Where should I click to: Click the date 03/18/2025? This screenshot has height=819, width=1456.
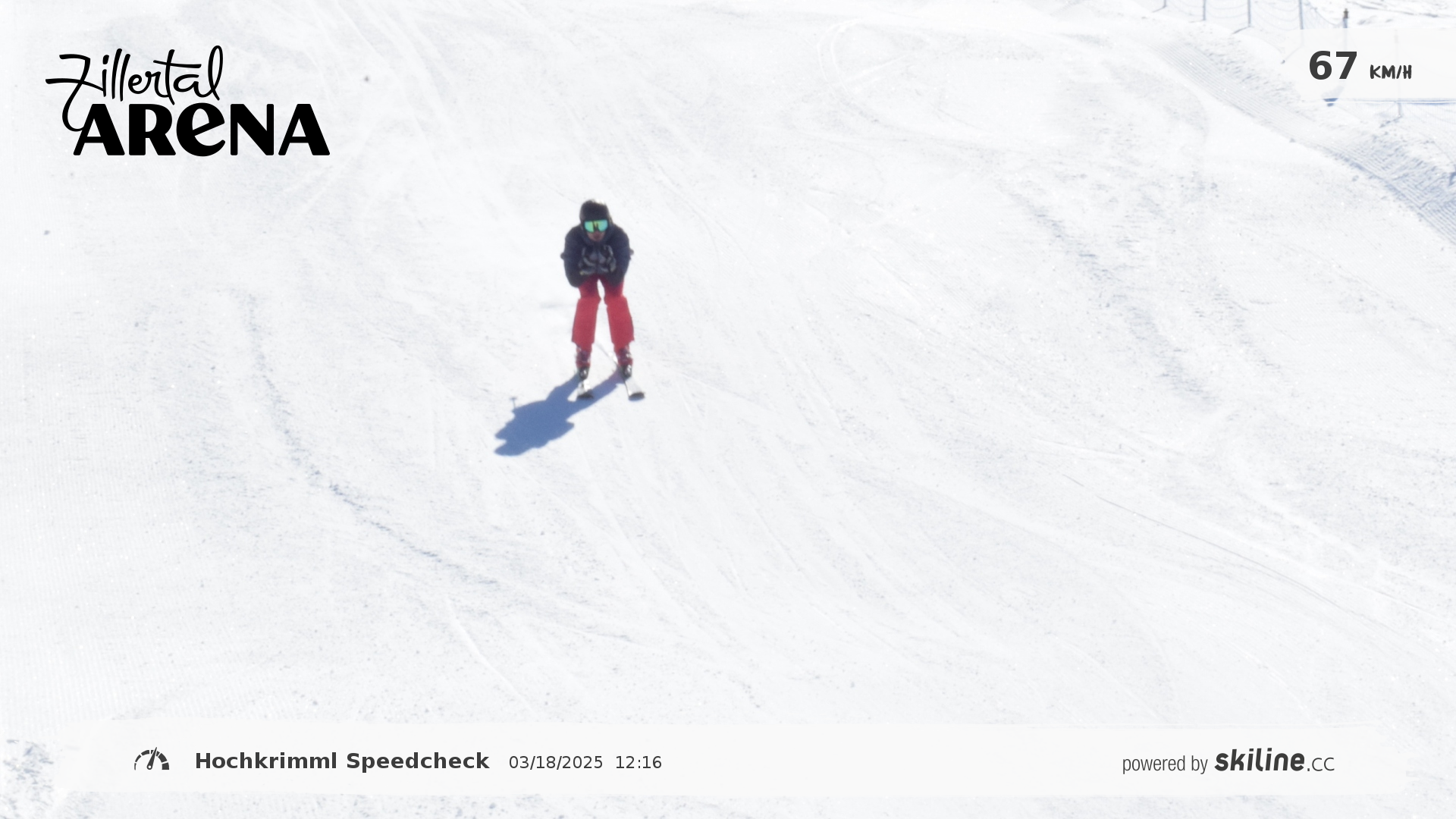click(556, 763)
